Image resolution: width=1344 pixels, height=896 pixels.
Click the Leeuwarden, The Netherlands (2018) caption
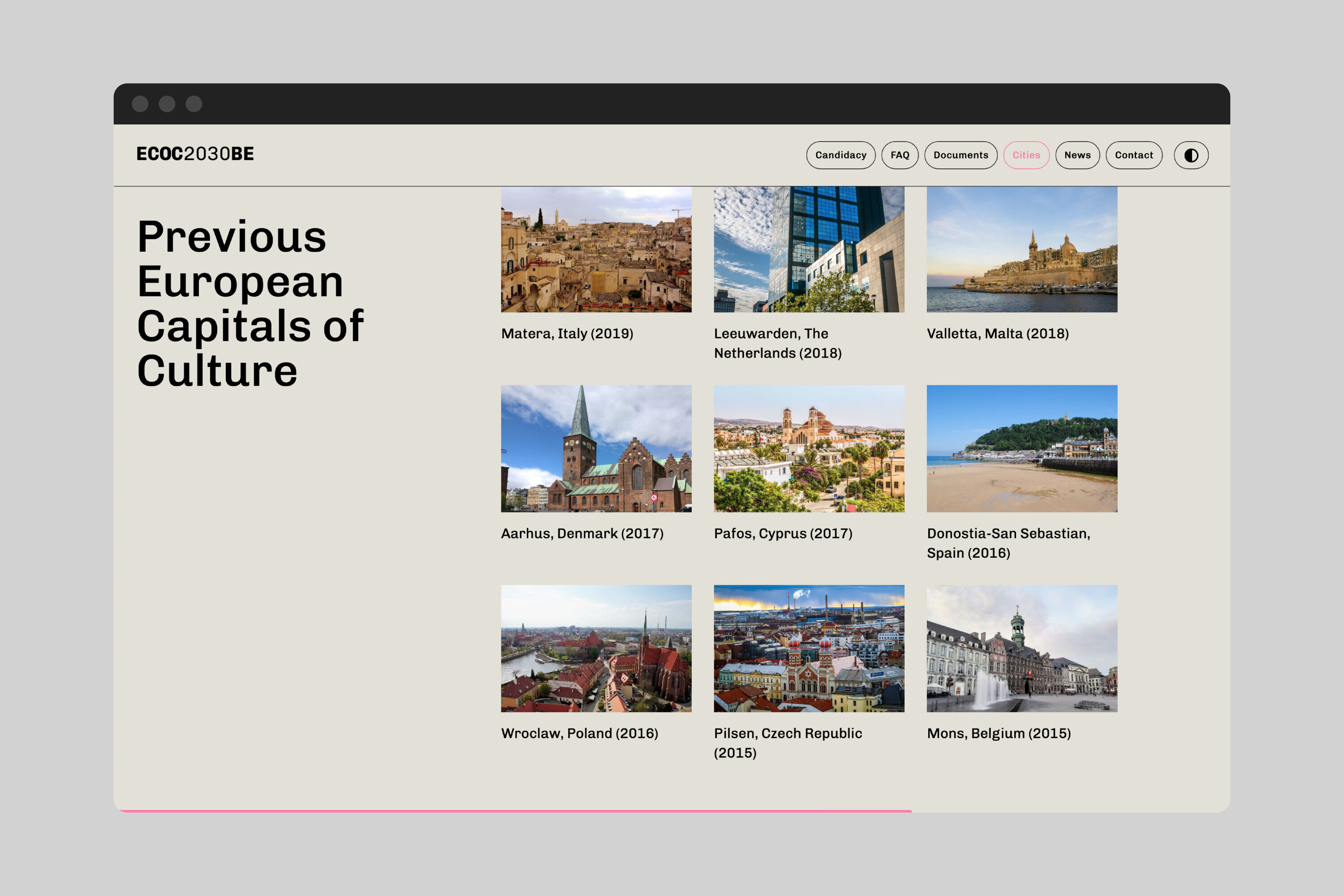tap(778, 344)
